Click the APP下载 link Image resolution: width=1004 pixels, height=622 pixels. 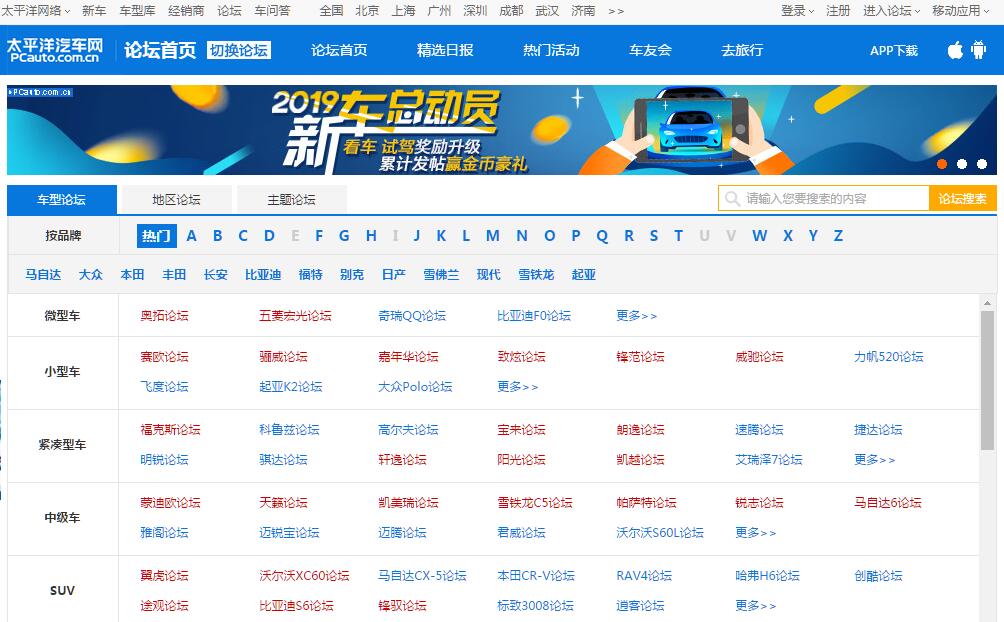pyautogui.click(x=893, y=51)
